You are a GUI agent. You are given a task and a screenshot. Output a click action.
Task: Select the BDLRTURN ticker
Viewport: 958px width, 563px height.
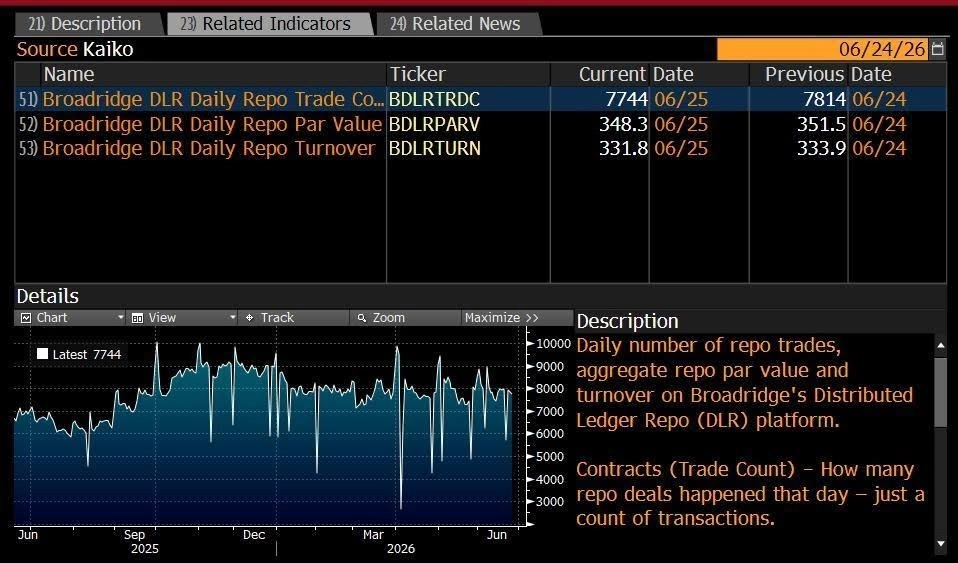(434, 149)
